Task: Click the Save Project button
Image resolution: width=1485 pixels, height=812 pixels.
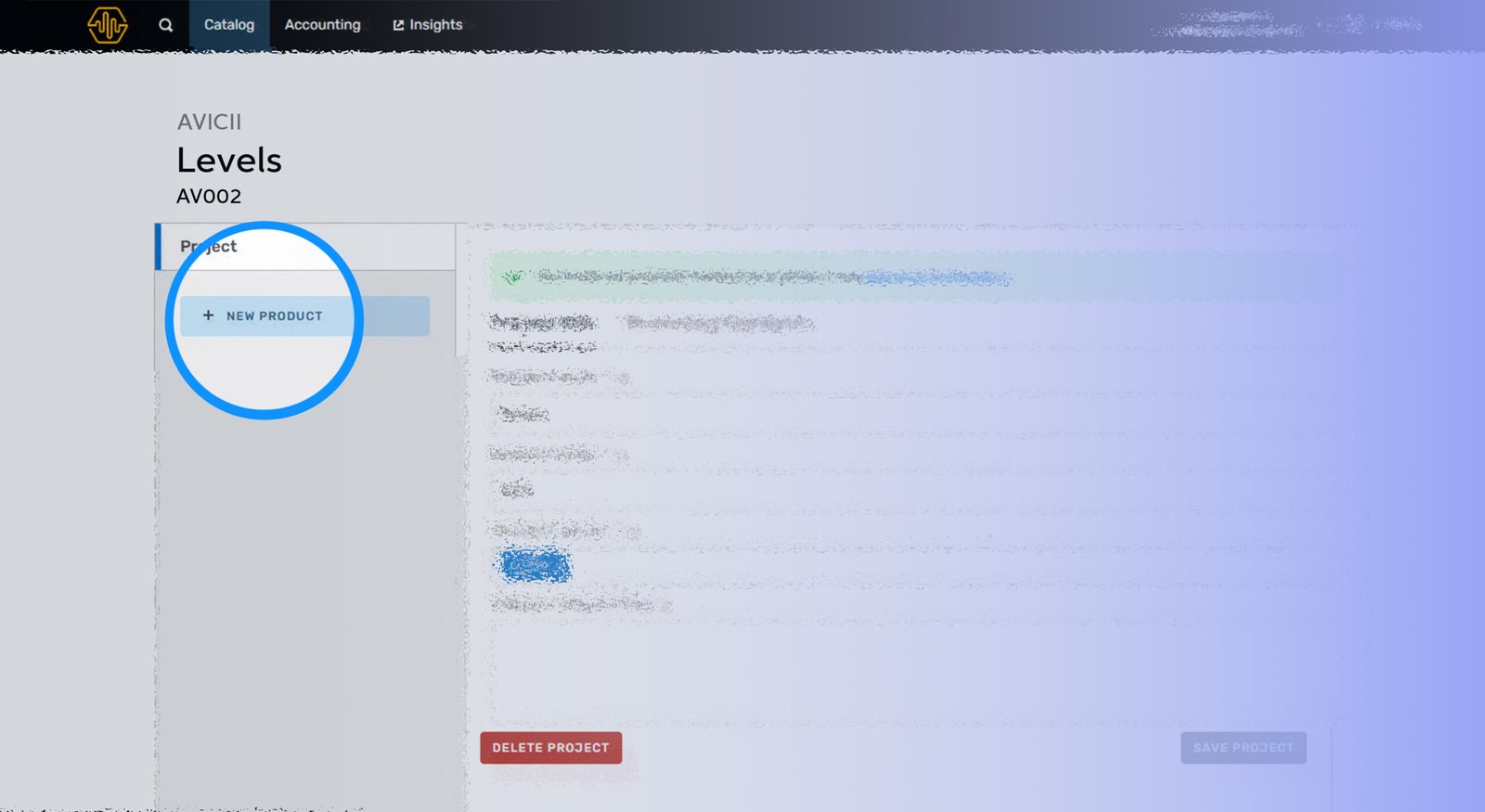Action: (x=1243, y=748)
